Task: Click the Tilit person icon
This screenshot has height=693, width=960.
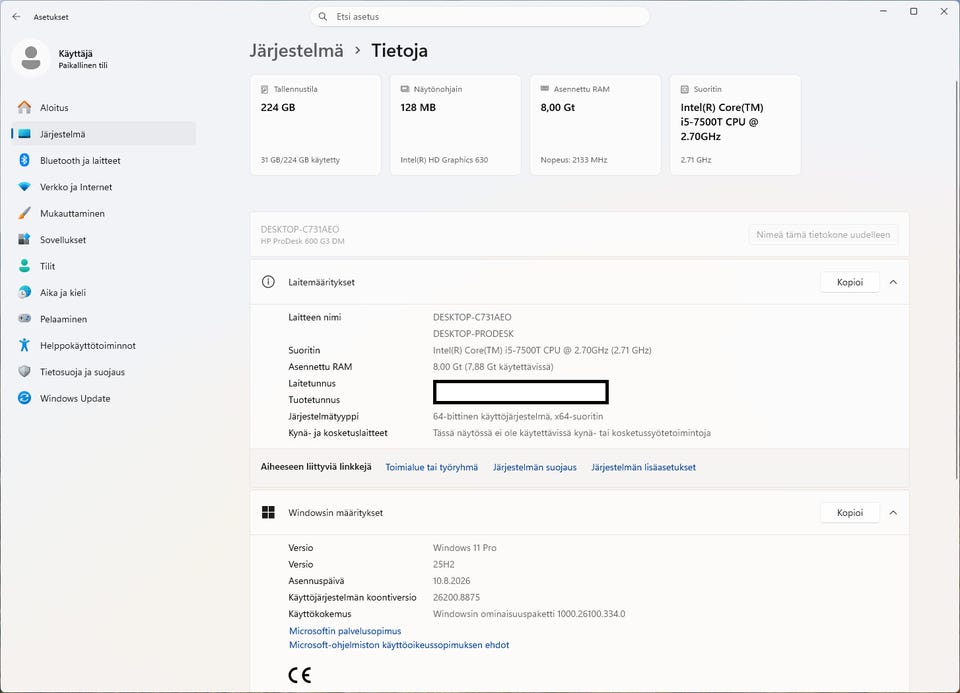Action: 24,266
